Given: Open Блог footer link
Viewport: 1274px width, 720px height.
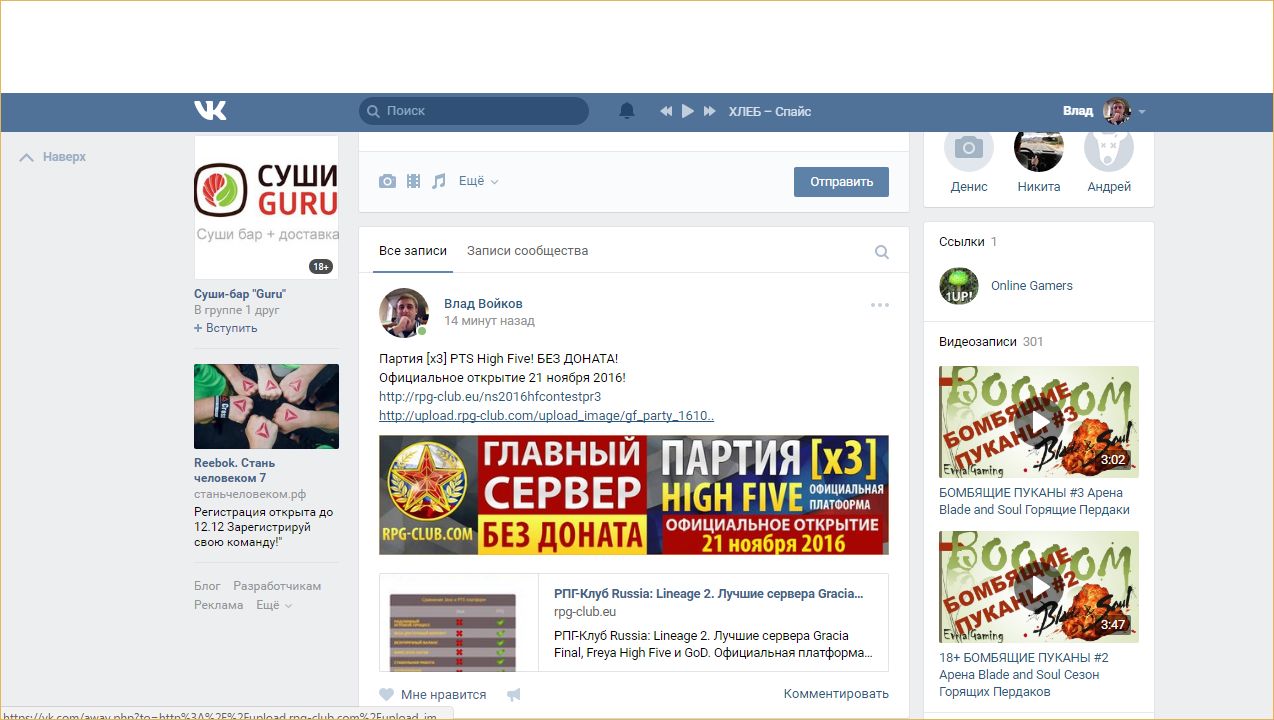Looking at the screenshot, I should point(207,586).
